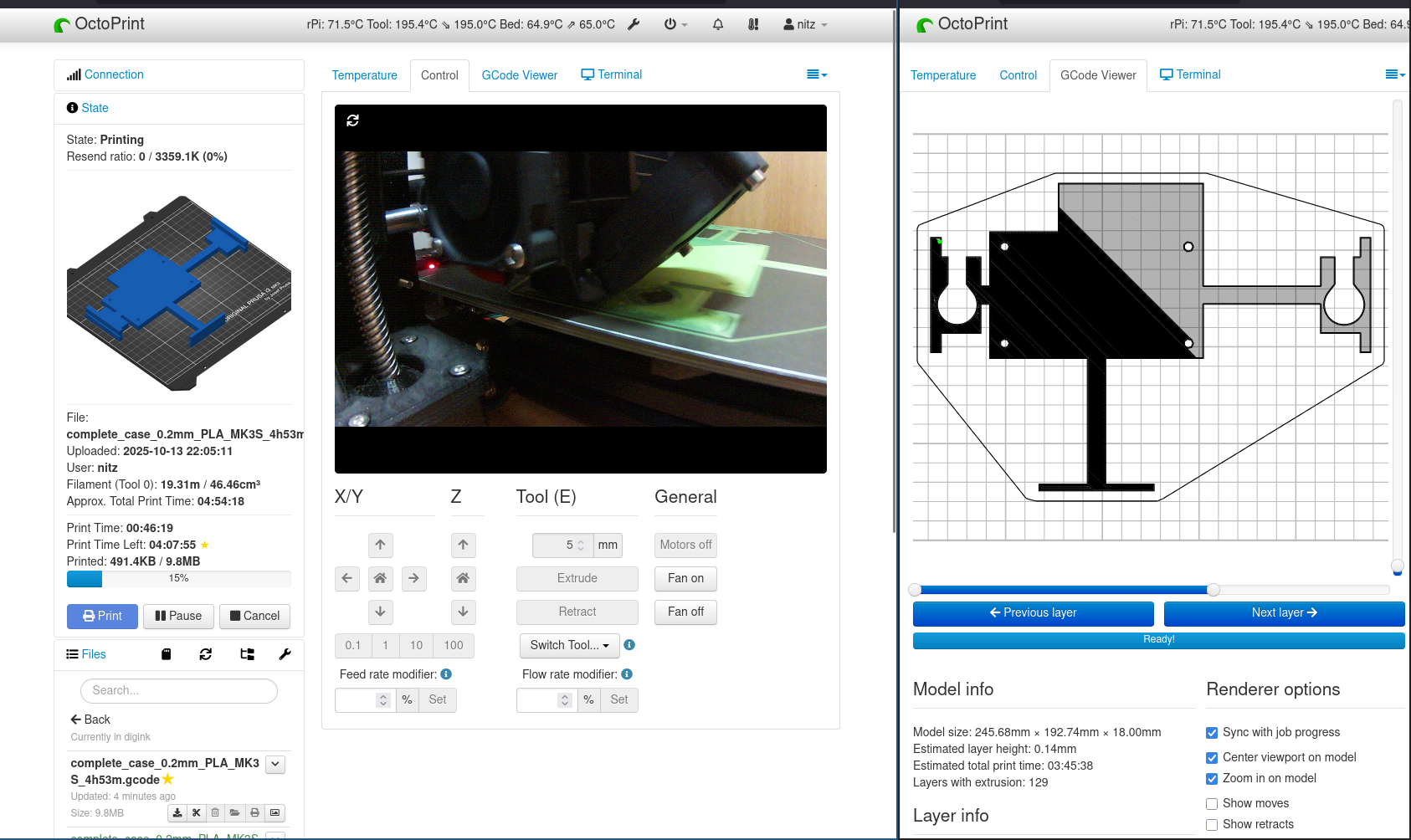The width and height of the screenshot is (1411, 840).
Task: Uncheck Zoom in on model
Action: click(1212, 779)
